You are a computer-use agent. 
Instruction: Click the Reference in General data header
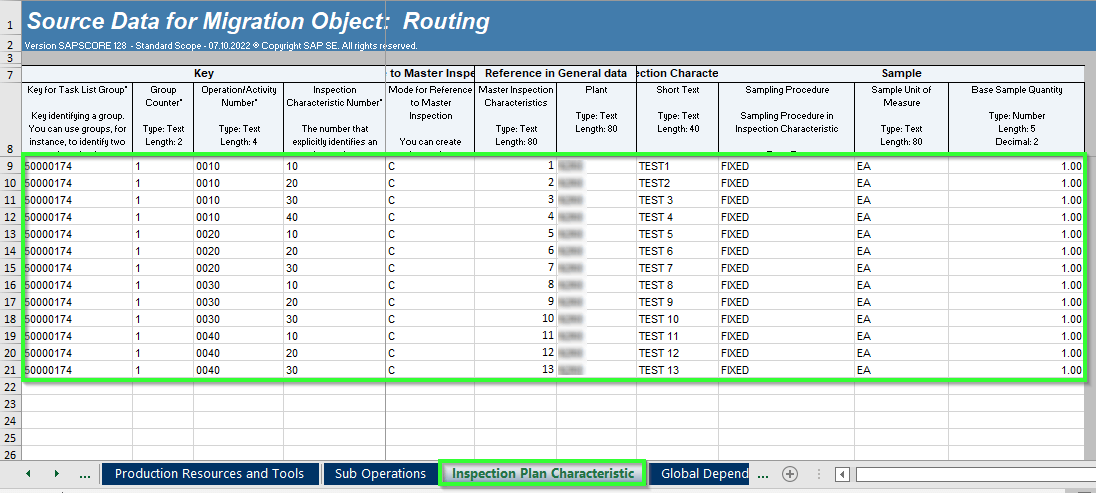[x=556, y=73]
